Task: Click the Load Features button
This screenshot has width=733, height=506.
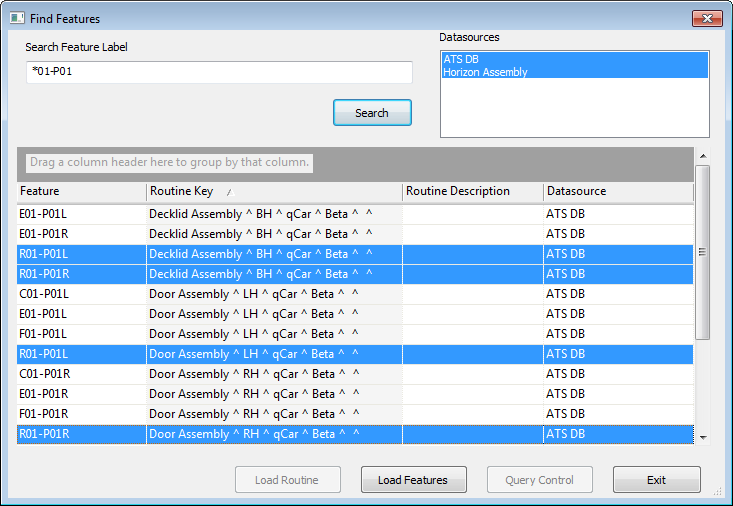Action: 412,480
